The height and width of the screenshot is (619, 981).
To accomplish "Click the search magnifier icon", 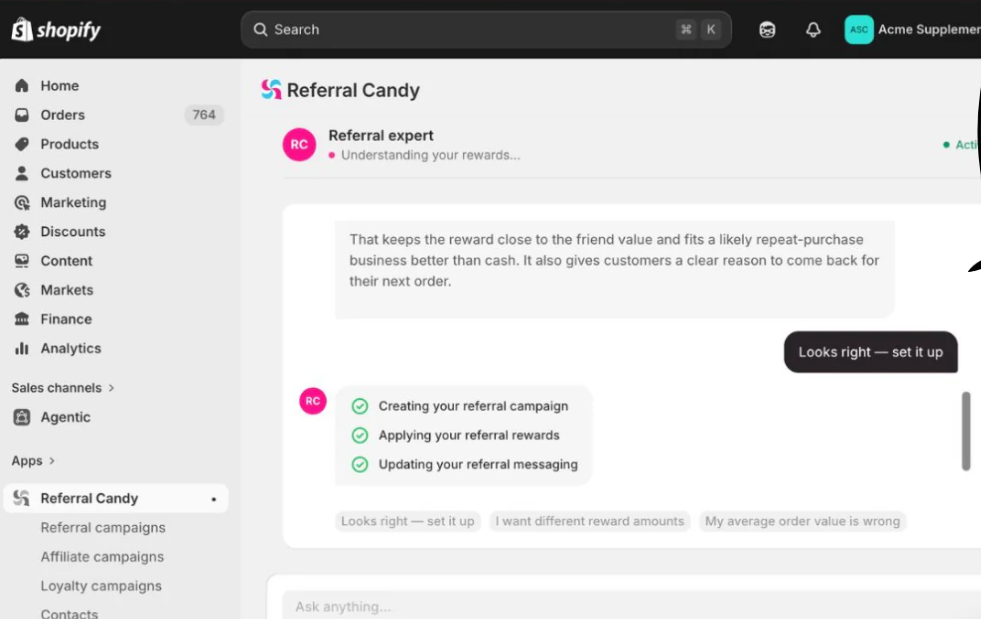I will [260, 29].
